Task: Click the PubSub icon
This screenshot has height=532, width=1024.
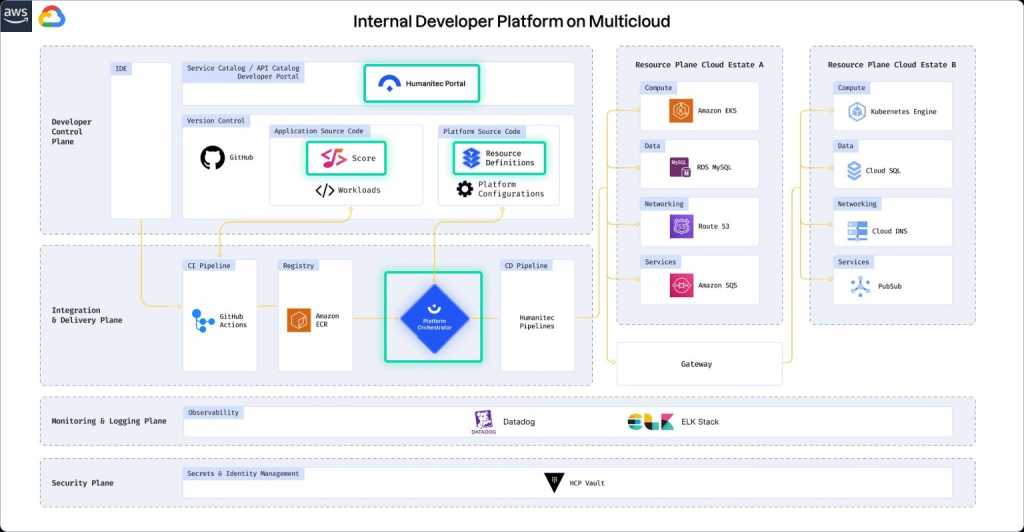Action: (859, 286)
